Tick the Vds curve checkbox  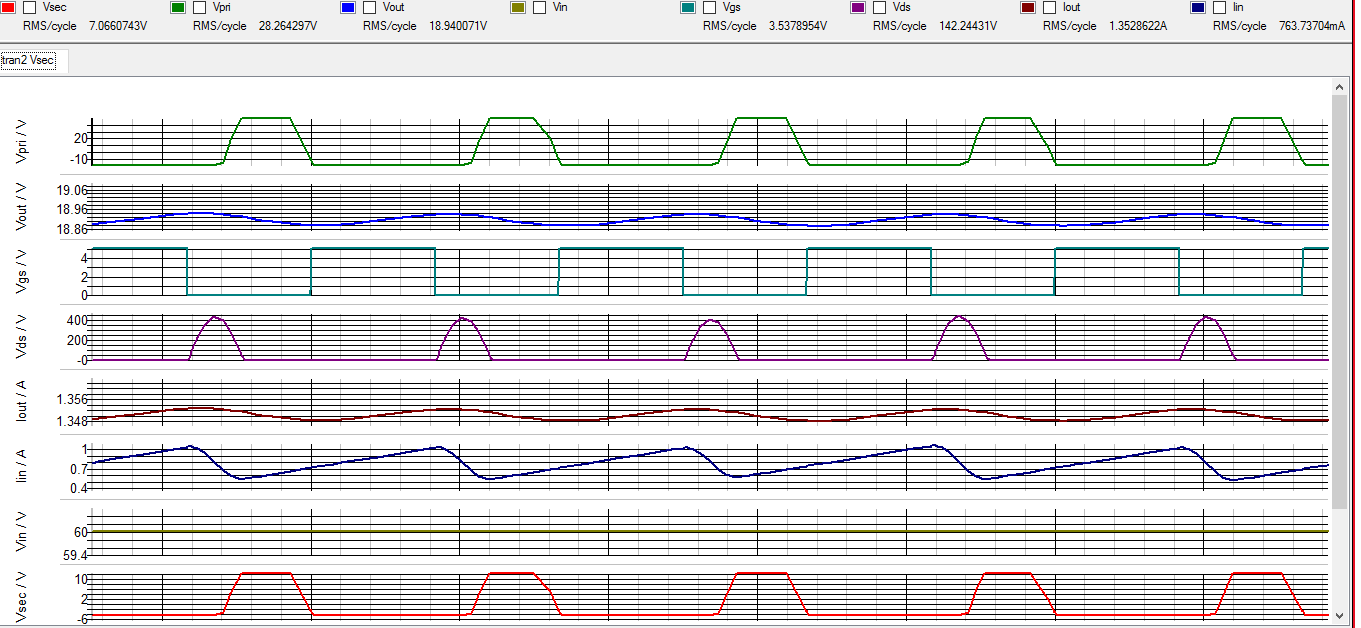(879, 7)
